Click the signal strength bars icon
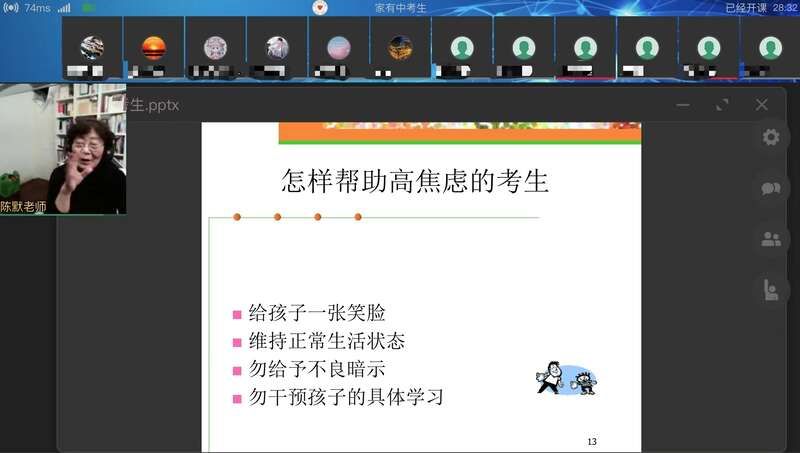The image size is (800, 453). (x=64, y=8)
